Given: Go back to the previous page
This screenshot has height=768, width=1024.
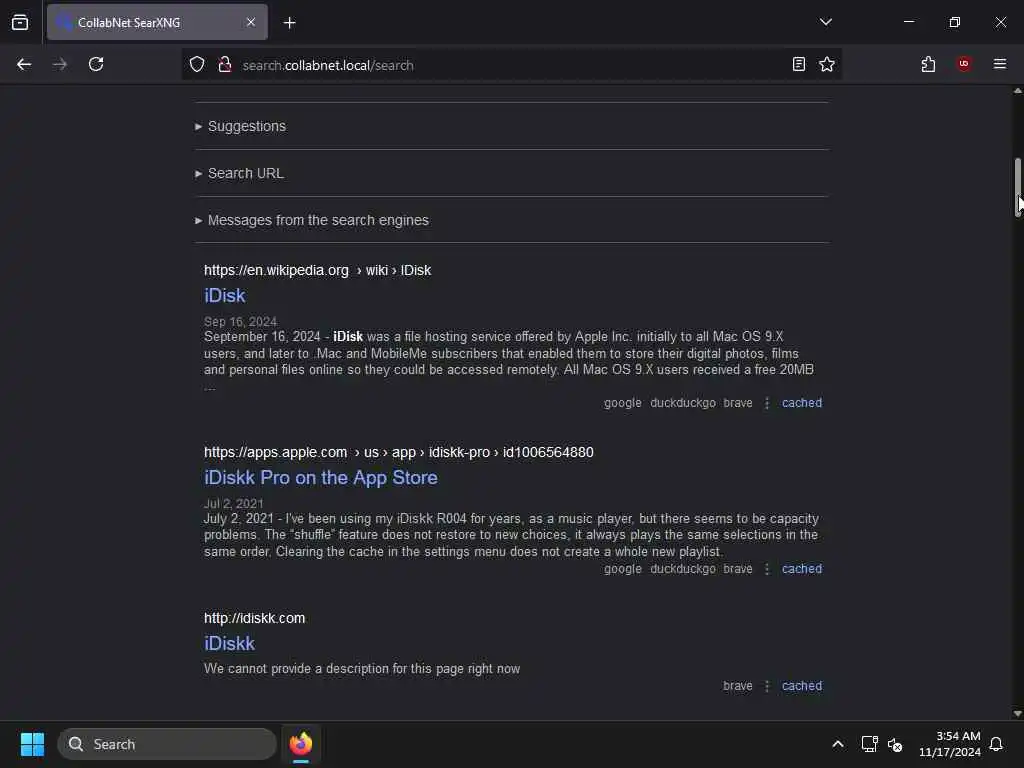Looking at the screenshot, I should [x=24, y=65].
